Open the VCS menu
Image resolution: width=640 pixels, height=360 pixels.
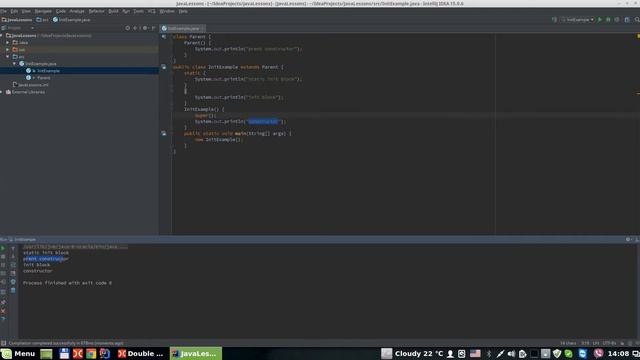click(x=151, y=11)
